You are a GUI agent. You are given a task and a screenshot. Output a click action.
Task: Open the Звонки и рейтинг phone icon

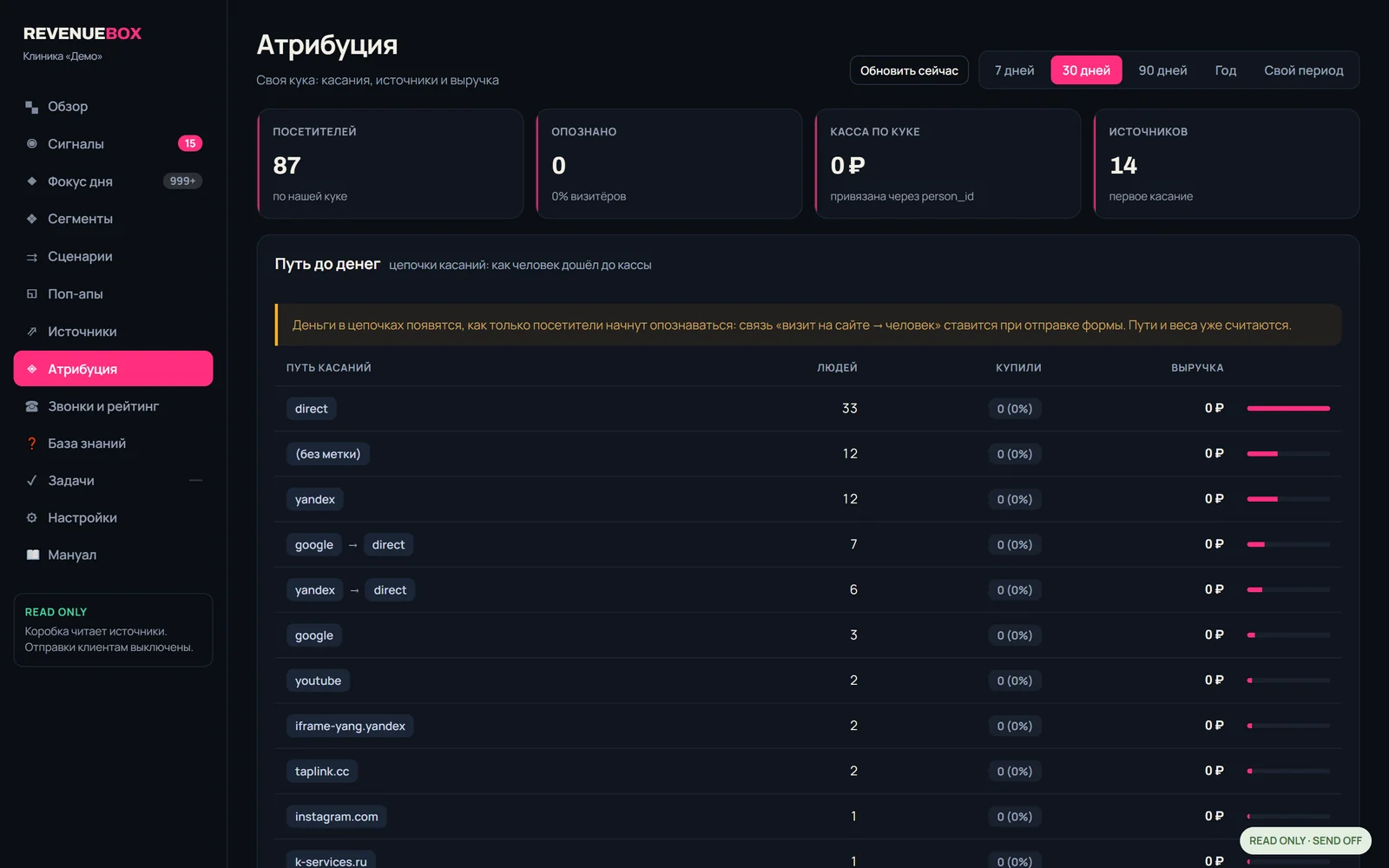click(x=32, y=406)
